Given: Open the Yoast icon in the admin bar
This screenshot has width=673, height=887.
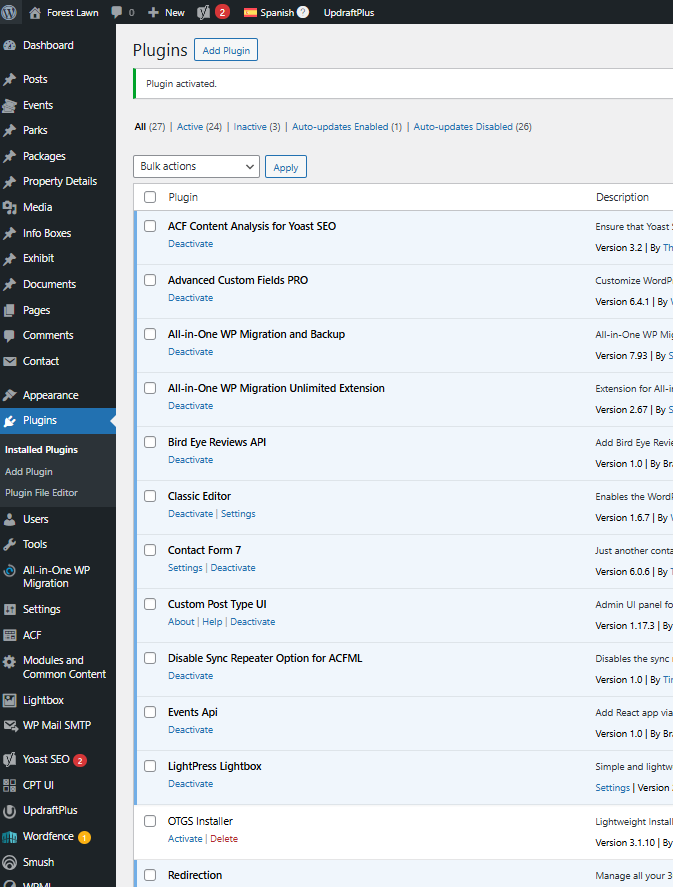Looking at the screenshot, I should (x=204, y=12).
